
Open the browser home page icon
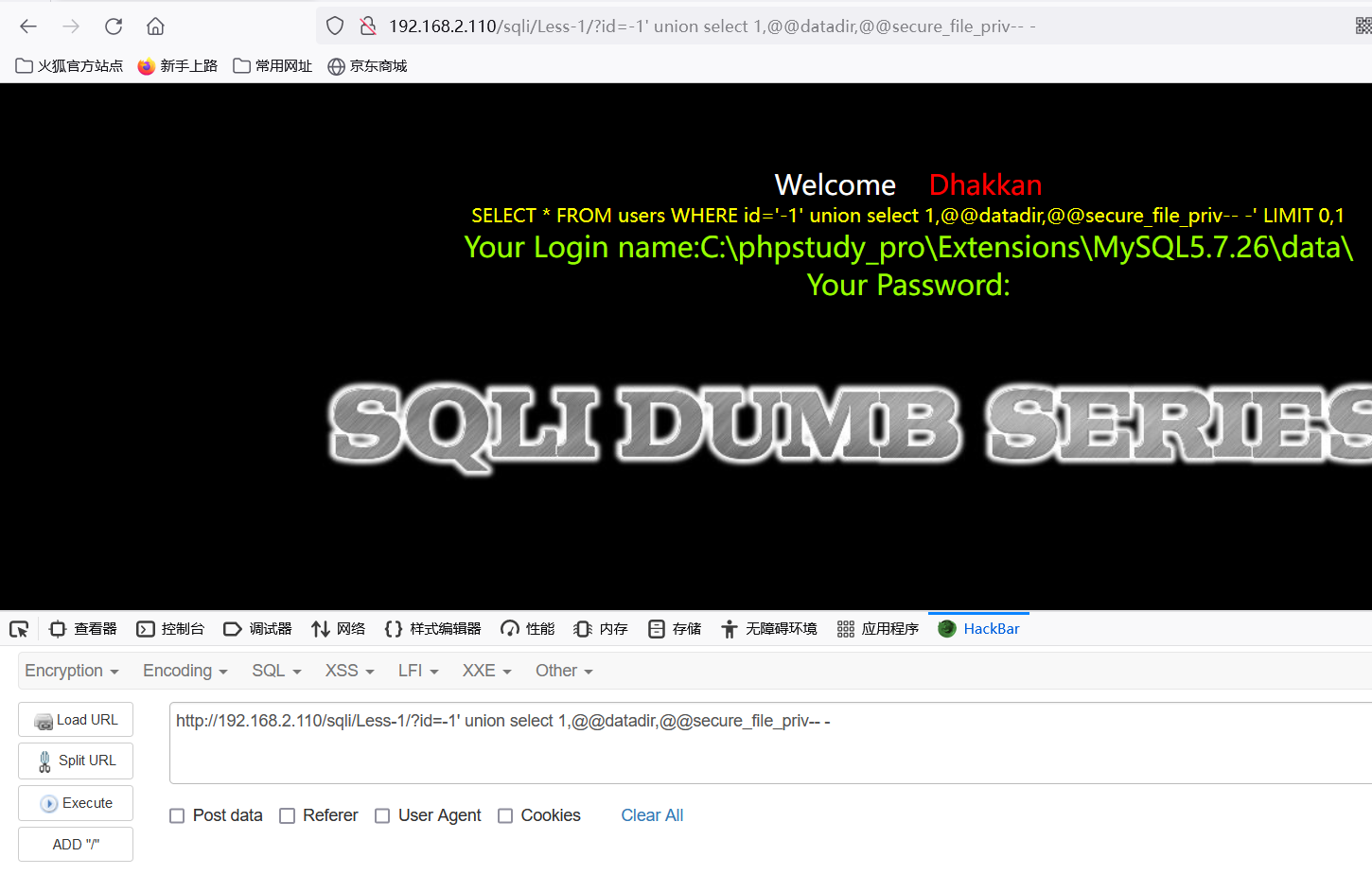pos(156,26)
